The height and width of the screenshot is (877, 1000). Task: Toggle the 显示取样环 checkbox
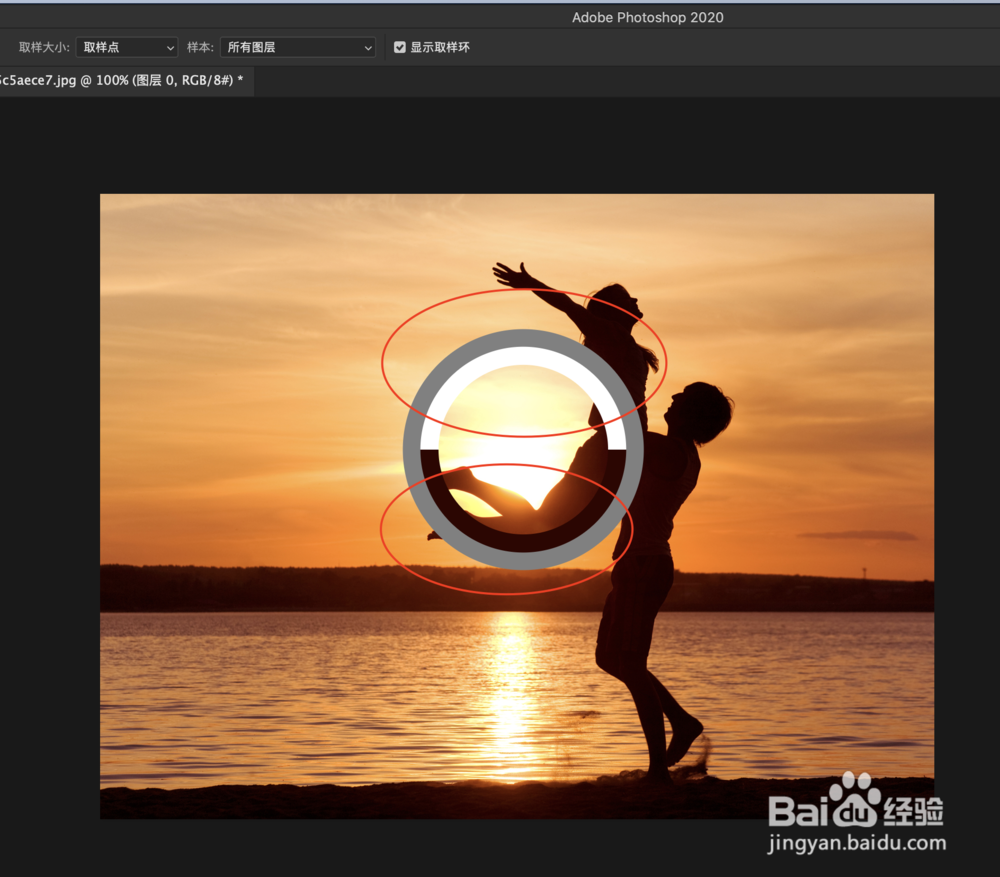coord(400,47)
